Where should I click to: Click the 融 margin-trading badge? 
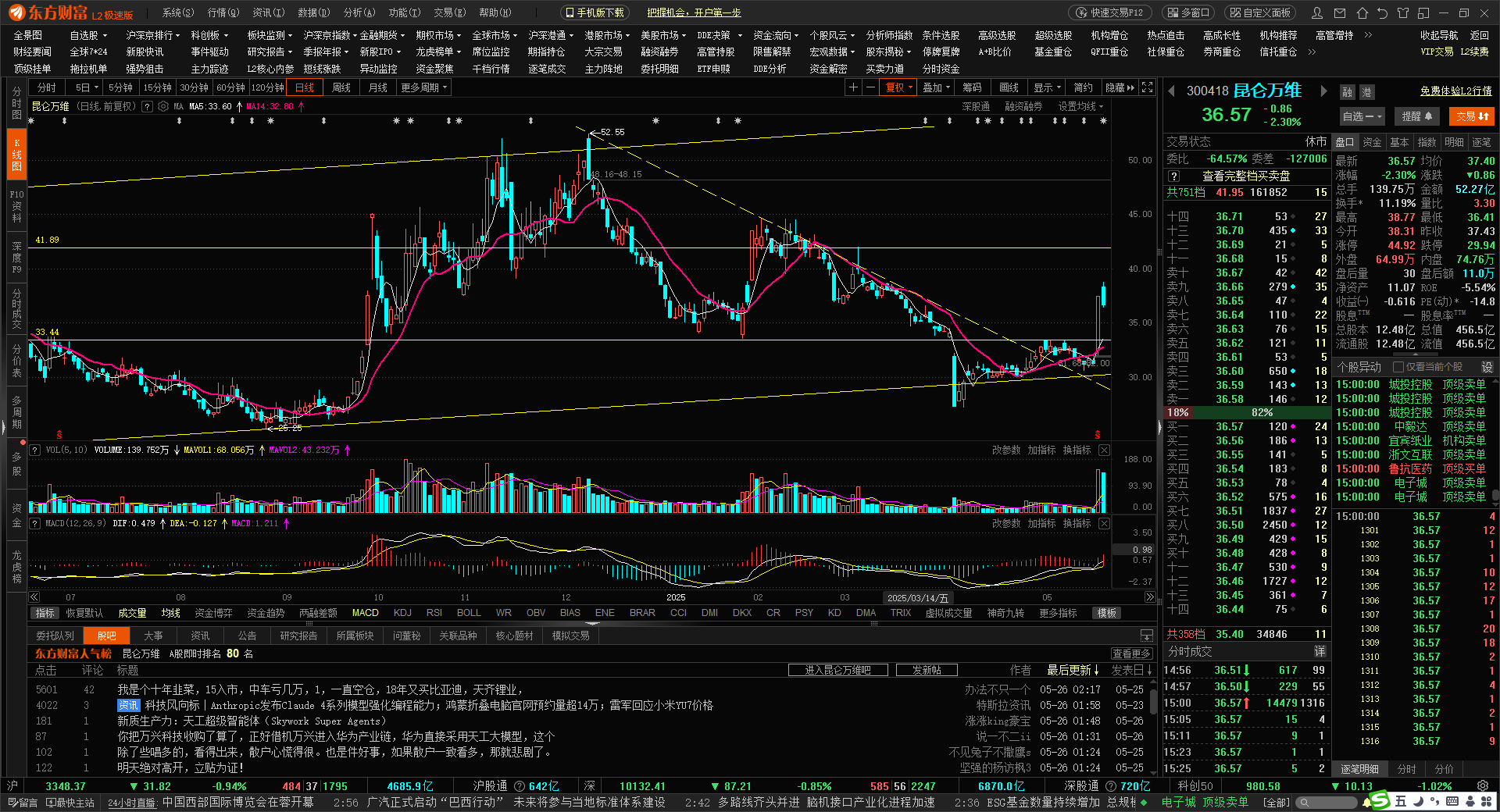(x=1348, y=92)
